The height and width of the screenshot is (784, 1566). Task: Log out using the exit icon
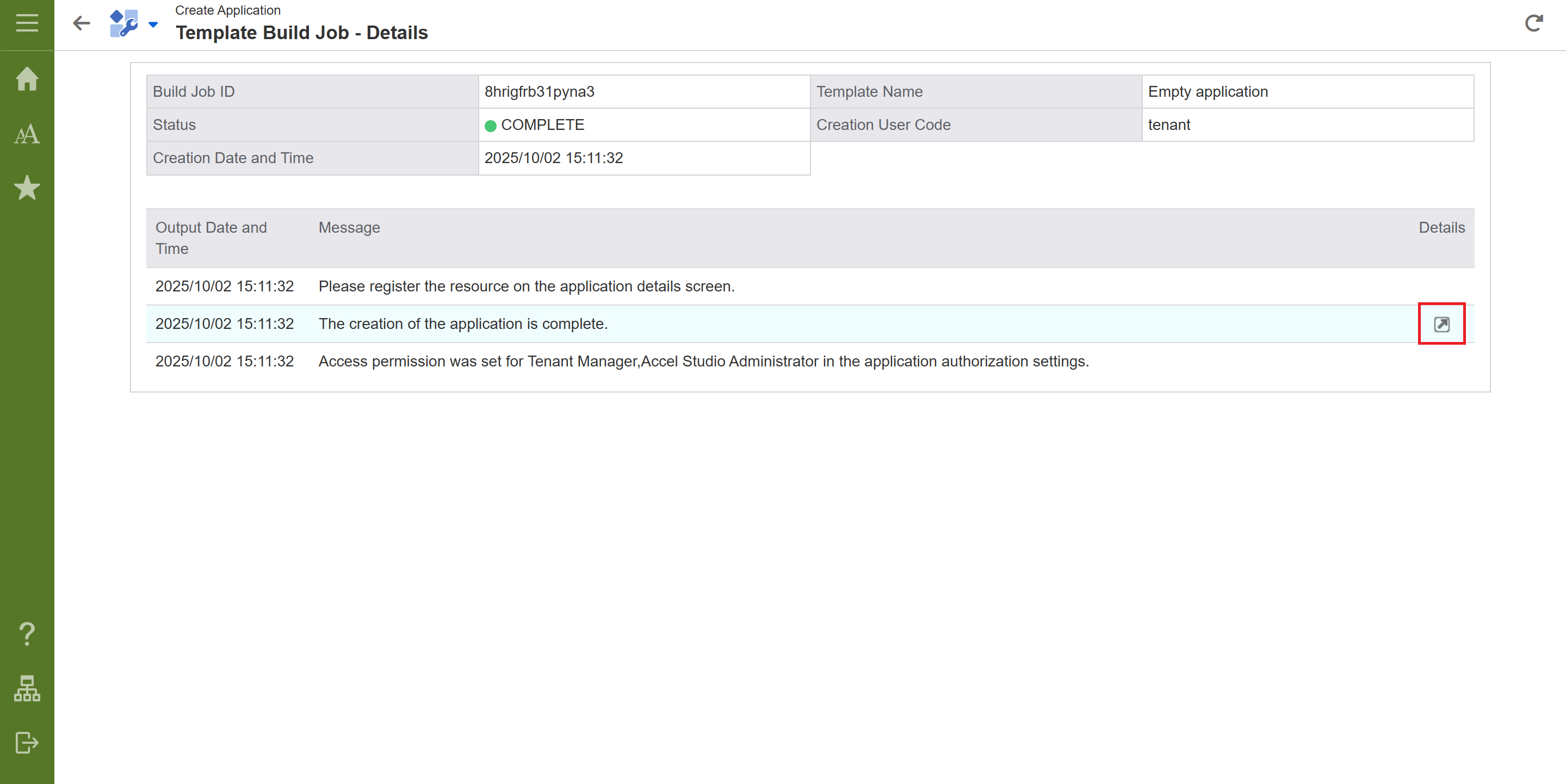click(x=27, y=743)
